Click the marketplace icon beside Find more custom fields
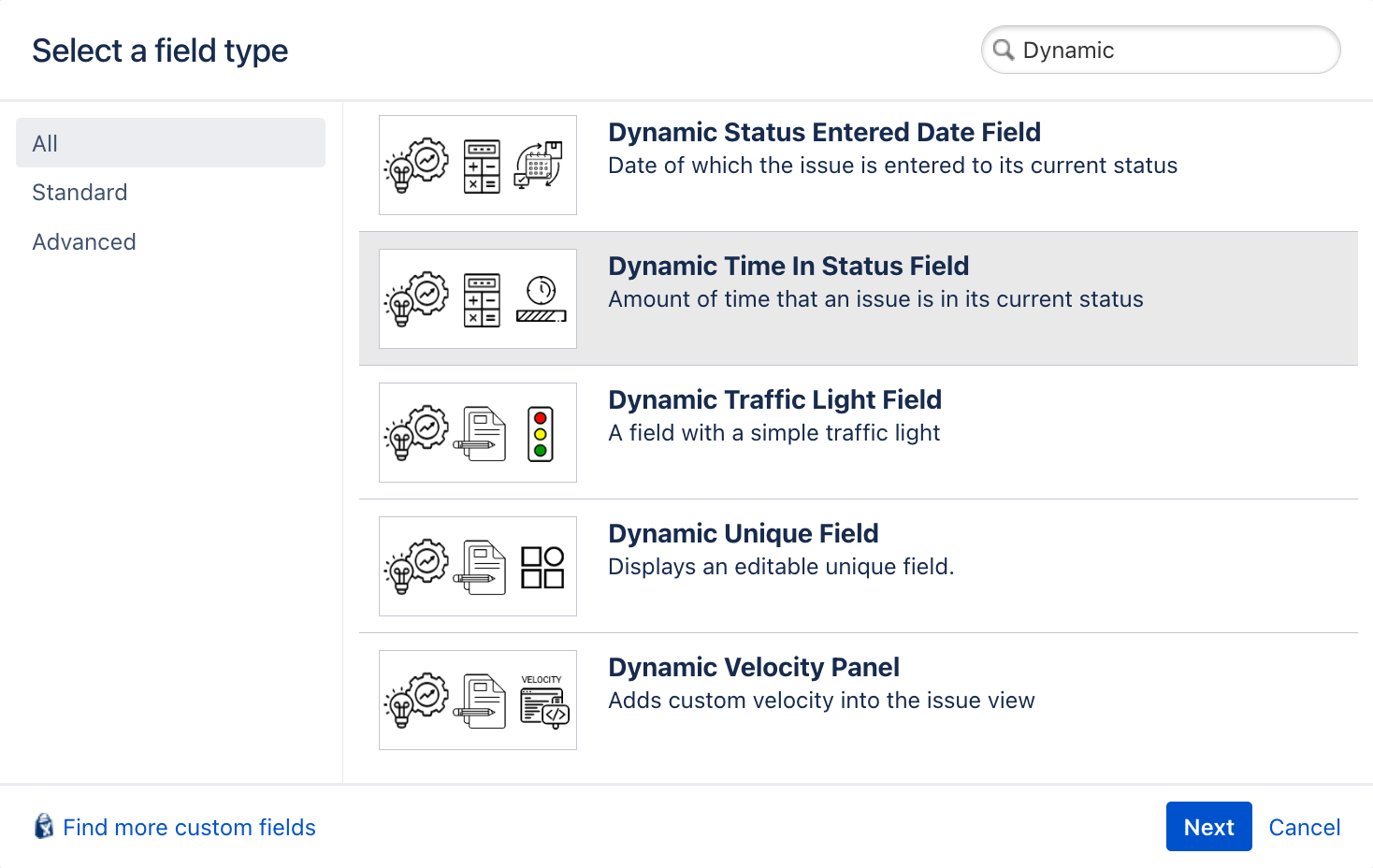 (44, 827)
